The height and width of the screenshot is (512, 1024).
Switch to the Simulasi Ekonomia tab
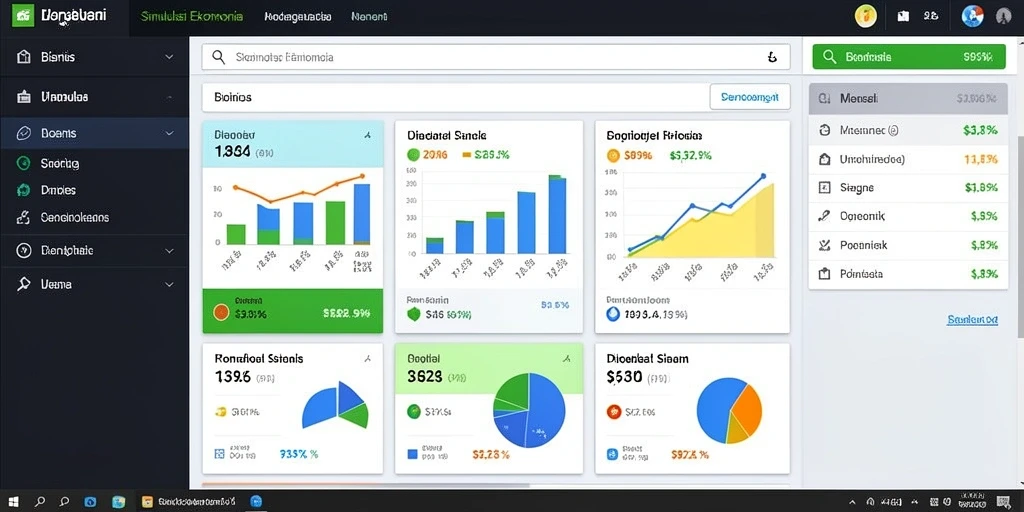193,16
